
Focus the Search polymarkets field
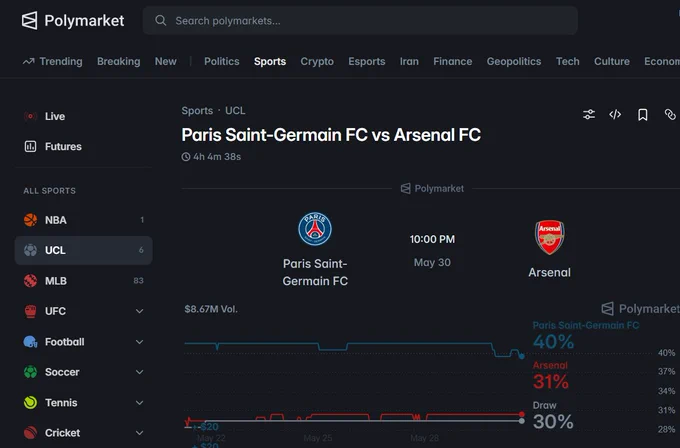tap(360, 20)
